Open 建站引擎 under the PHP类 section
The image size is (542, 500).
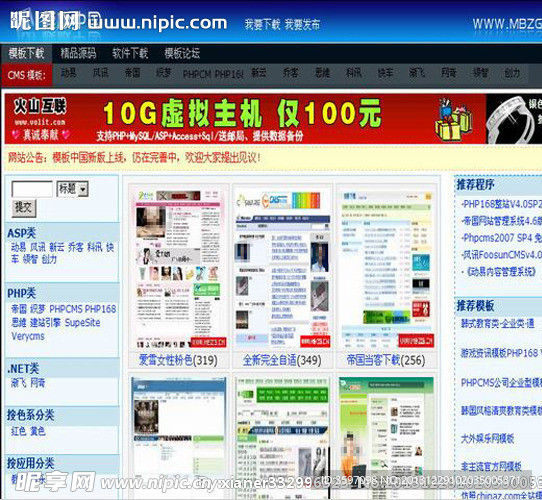coord(45,323)
